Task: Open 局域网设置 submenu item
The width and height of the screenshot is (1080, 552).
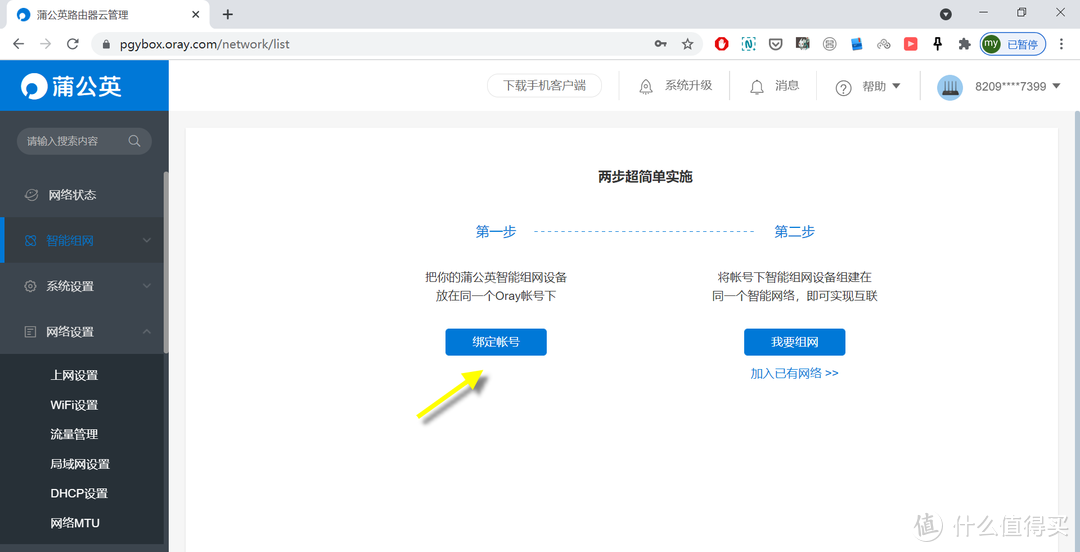Action: coord(80,464)
